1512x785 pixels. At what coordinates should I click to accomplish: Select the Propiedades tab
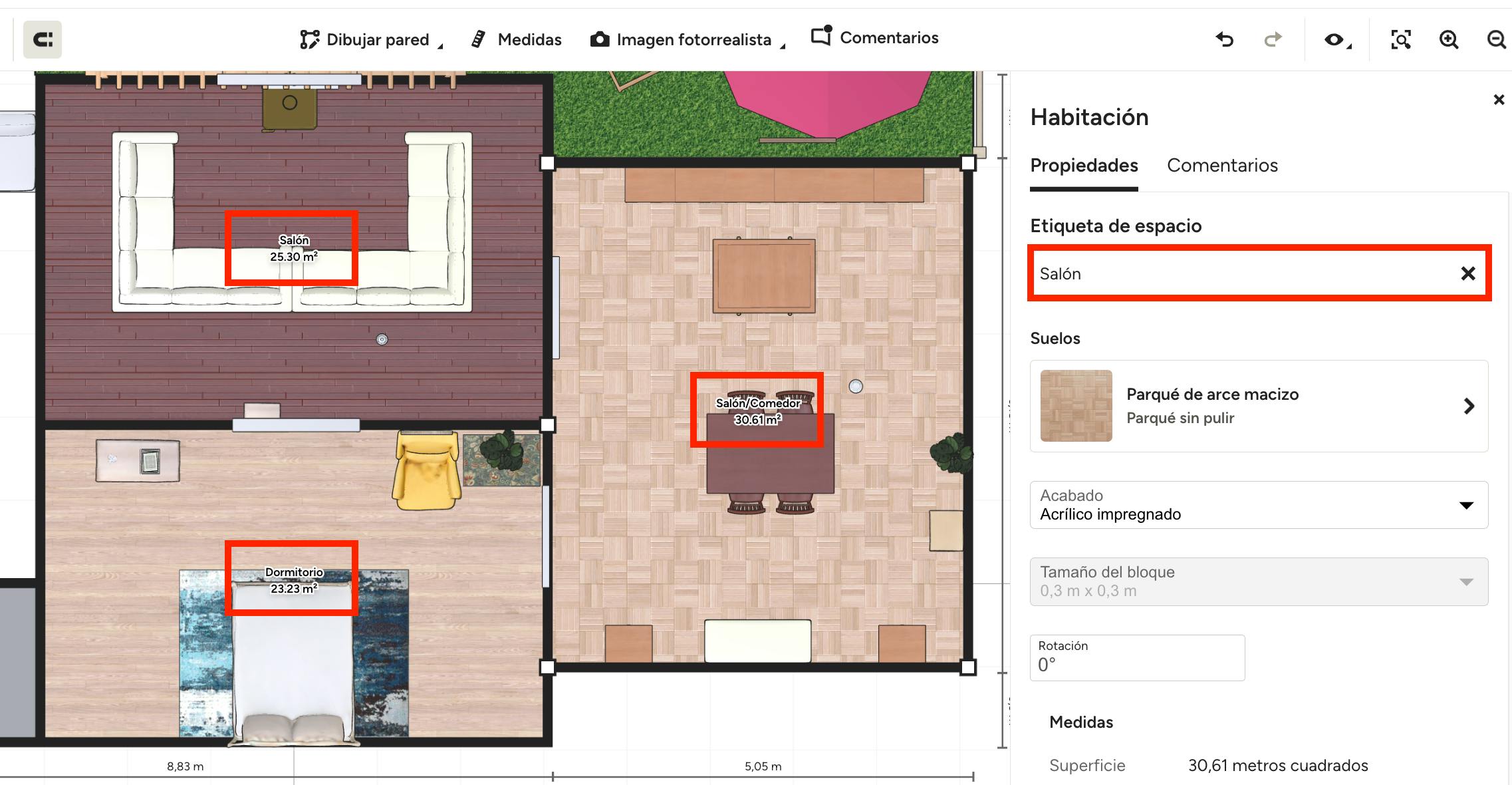1084,166
